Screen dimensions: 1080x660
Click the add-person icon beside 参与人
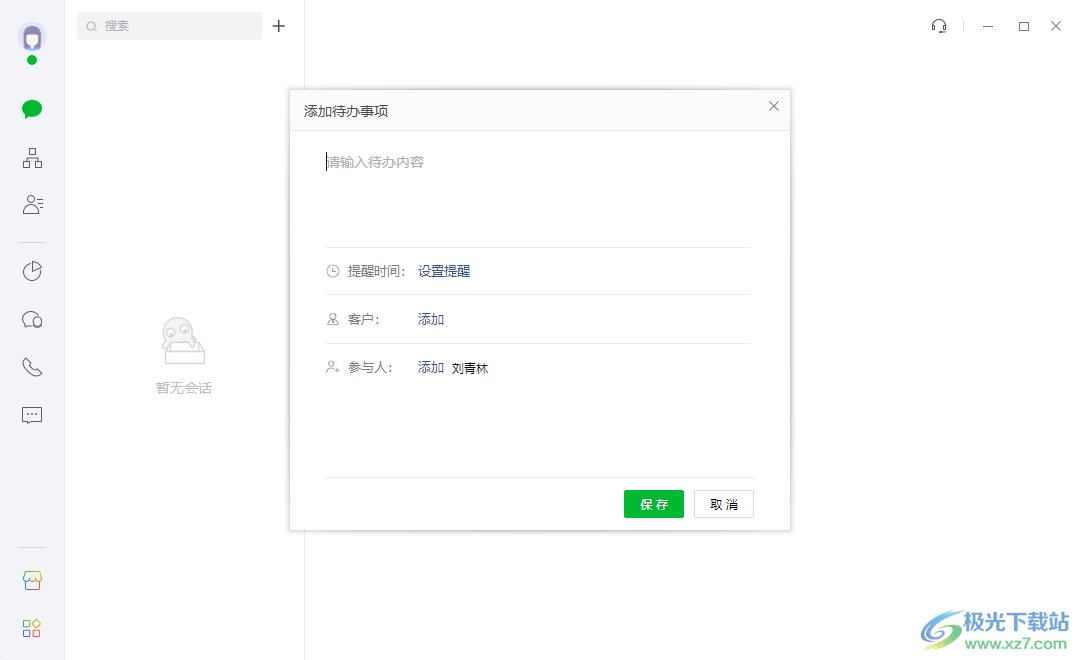[x=333, y=367]
